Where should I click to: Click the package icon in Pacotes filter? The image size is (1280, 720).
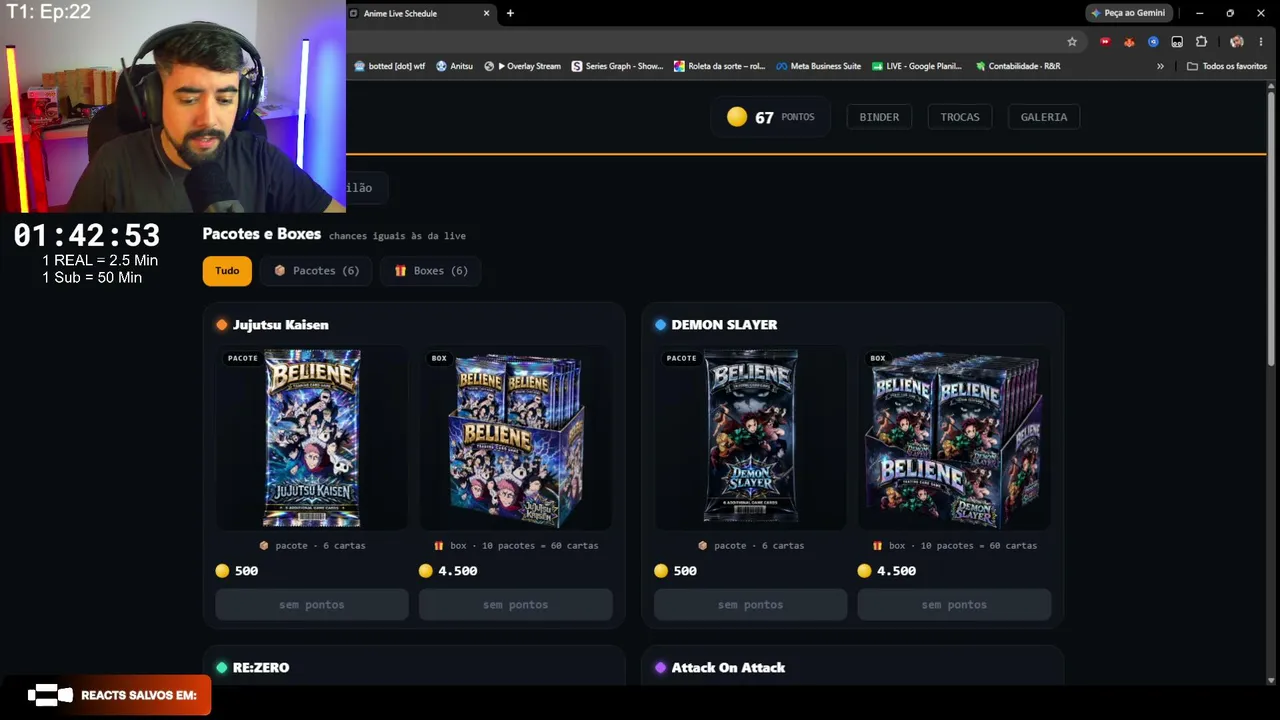(x=280, y=271)
